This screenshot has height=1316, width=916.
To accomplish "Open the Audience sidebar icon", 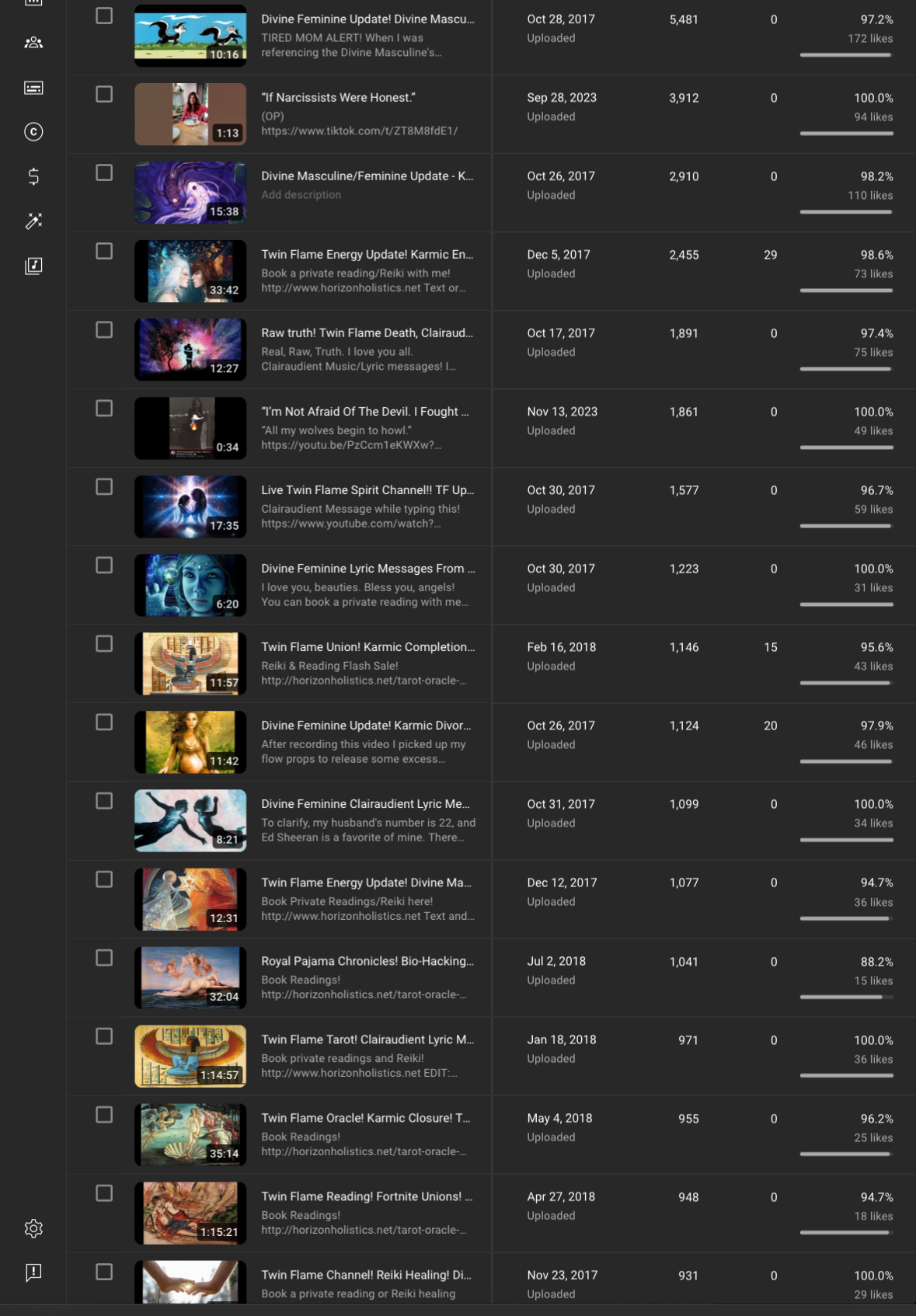I will click(33, 43).
